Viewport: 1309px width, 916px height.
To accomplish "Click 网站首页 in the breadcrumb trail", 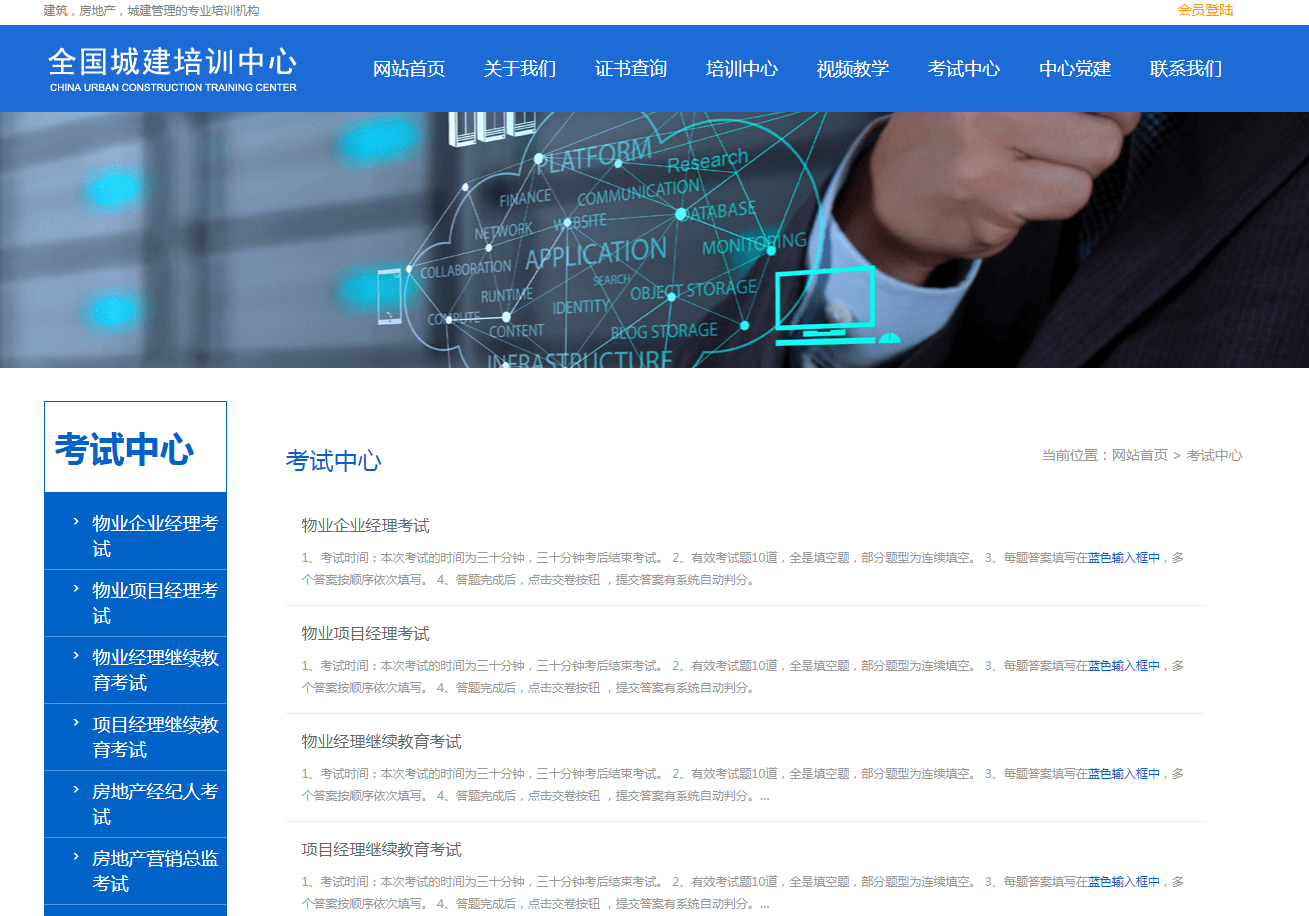I will click(x=1139, y=455).
